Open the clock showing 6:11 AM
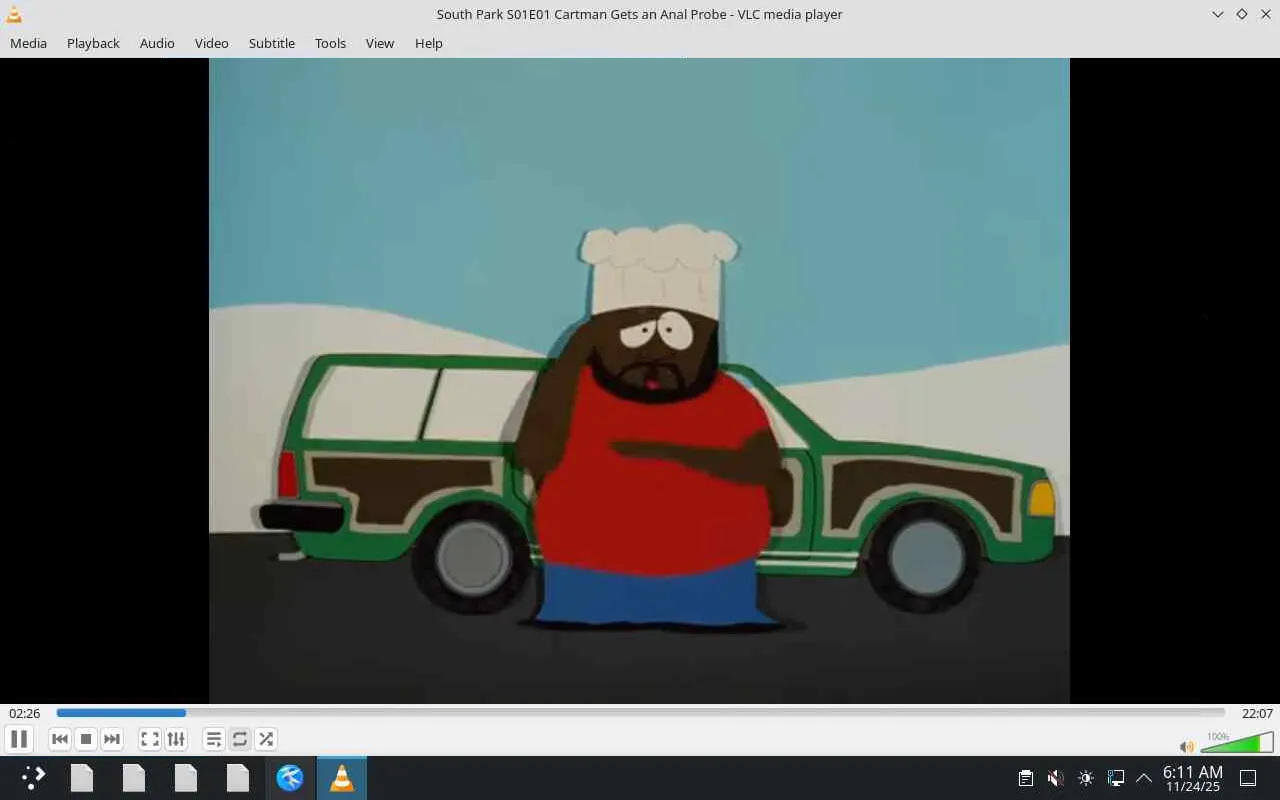 [x=1192, y=778]
